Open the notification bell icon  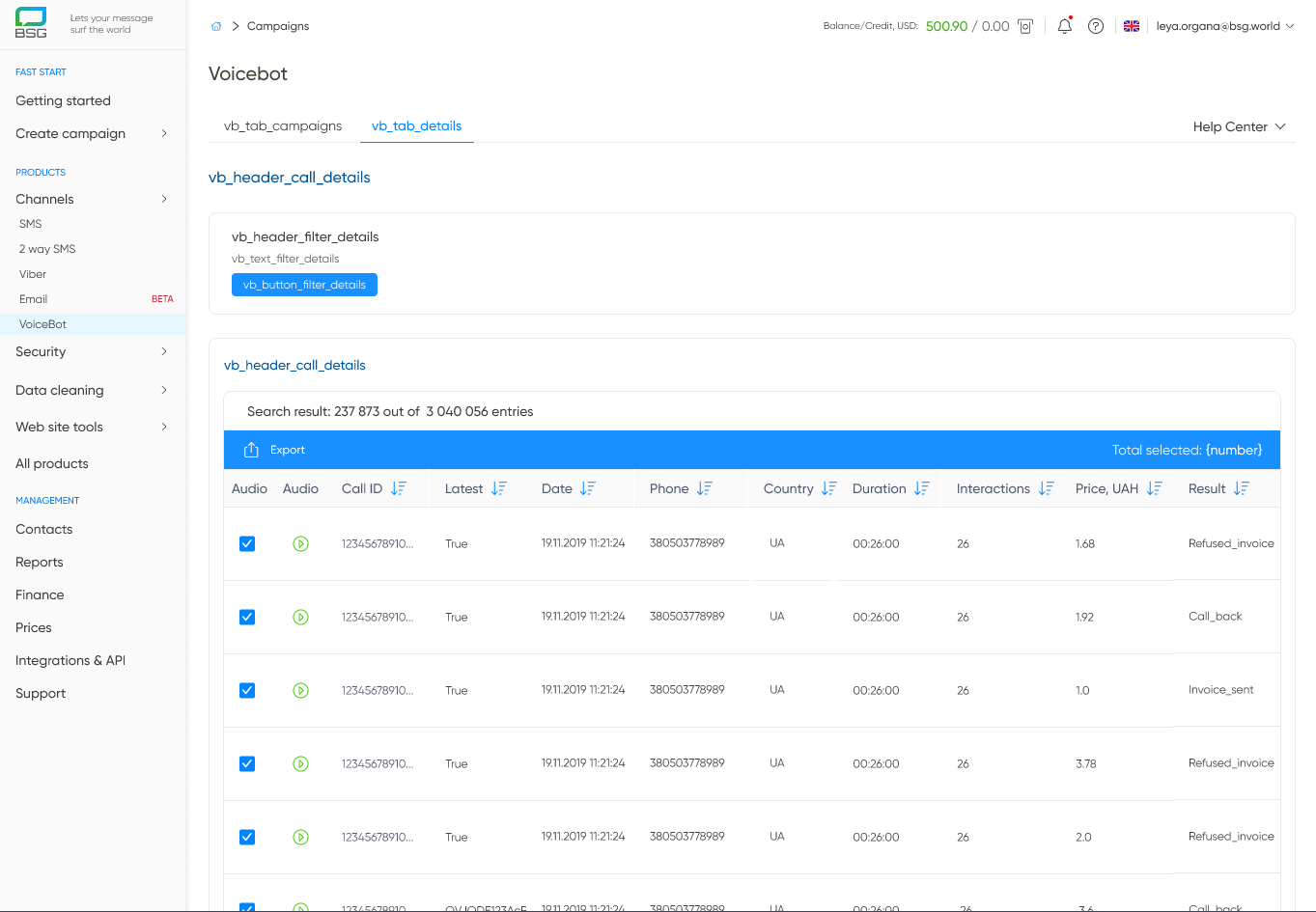1064,26
